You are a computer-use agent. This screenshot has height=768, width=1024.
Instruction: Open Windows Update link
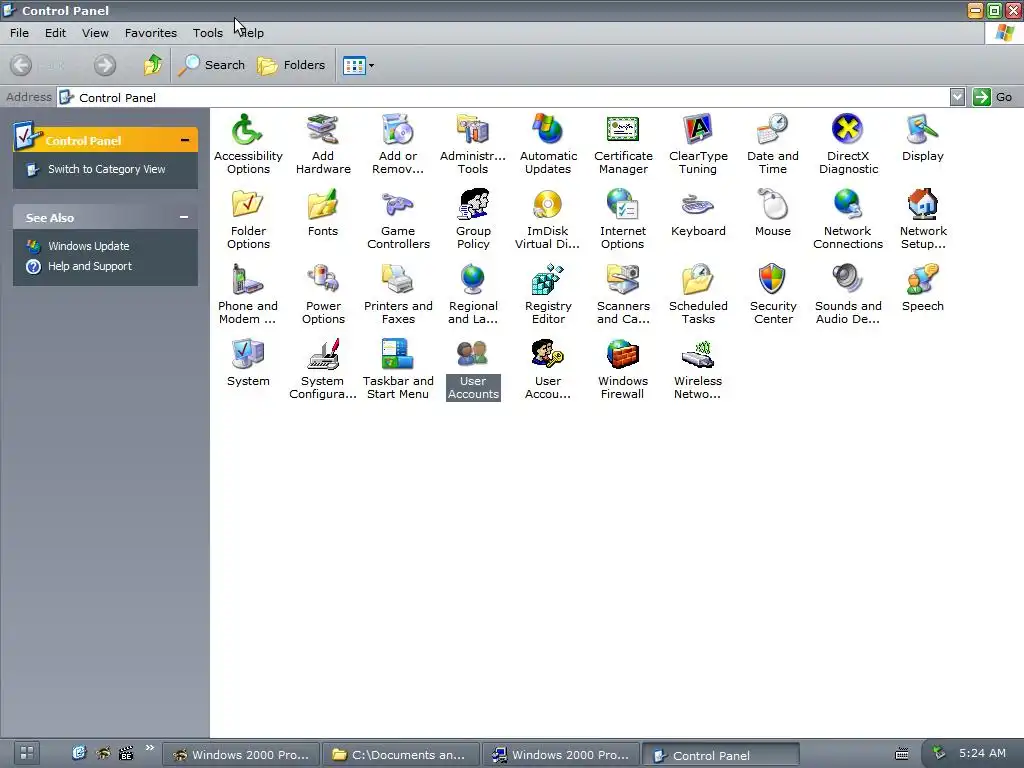pos(89,246)
